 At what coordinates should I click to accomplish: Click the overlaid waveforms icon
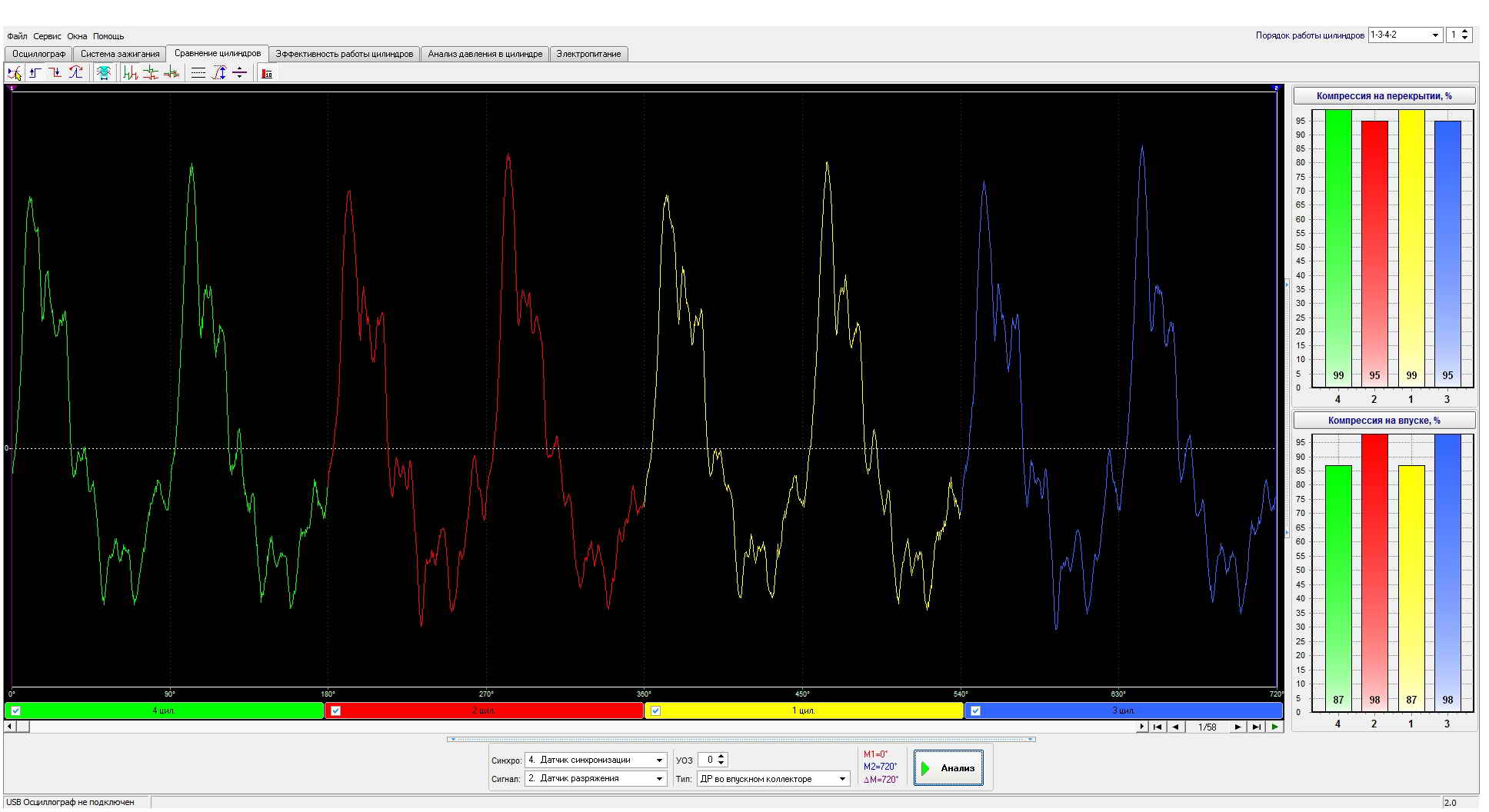[171, 73]
